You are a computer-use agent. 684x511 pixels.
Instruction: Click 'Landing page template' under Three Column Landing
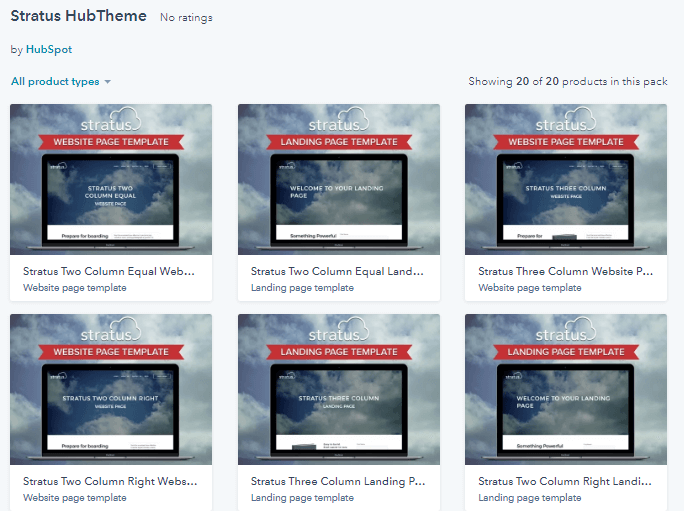click(x=302, y=498)
